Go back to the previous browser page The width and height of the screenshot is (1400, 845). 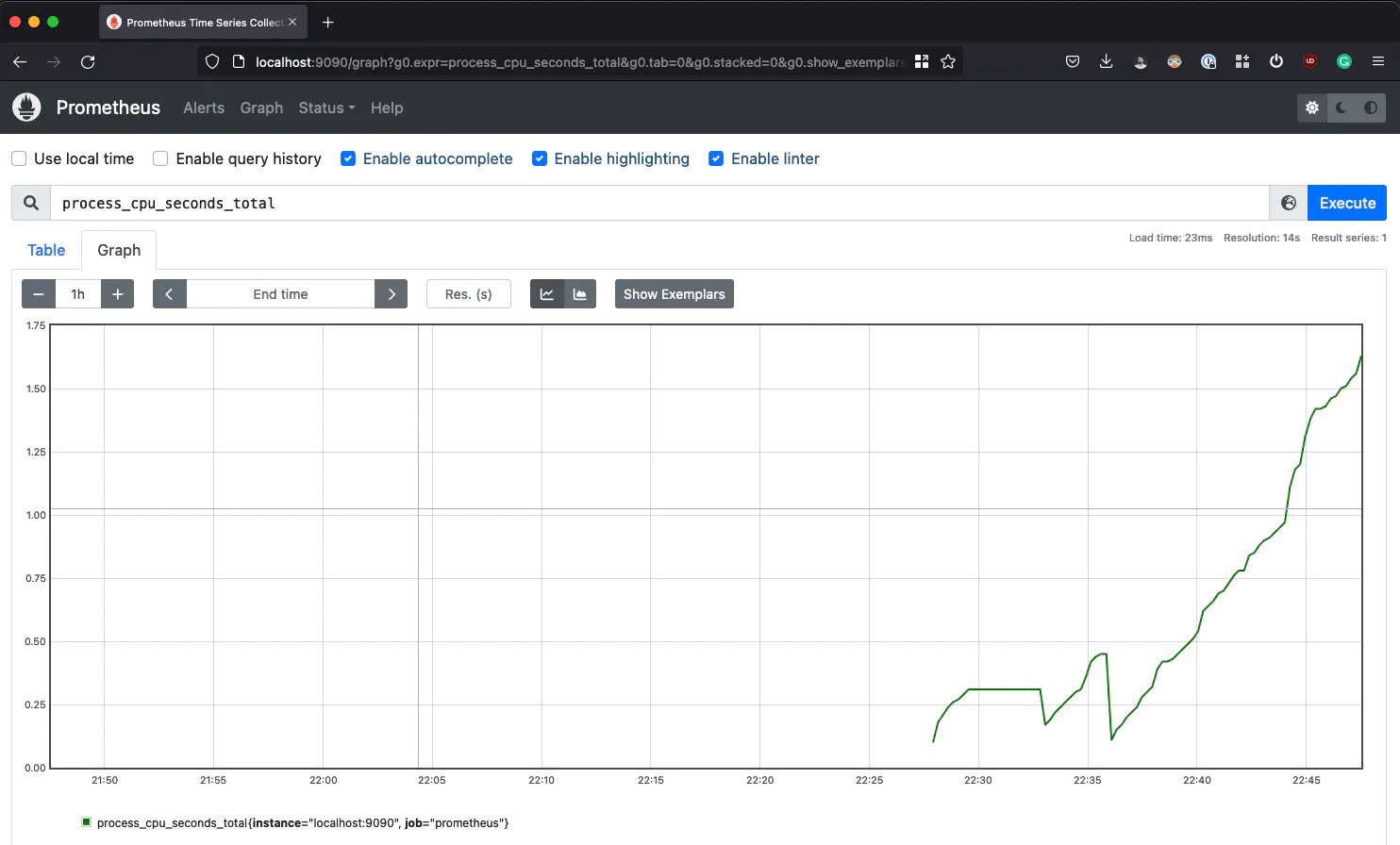click(x=20, y=62)
